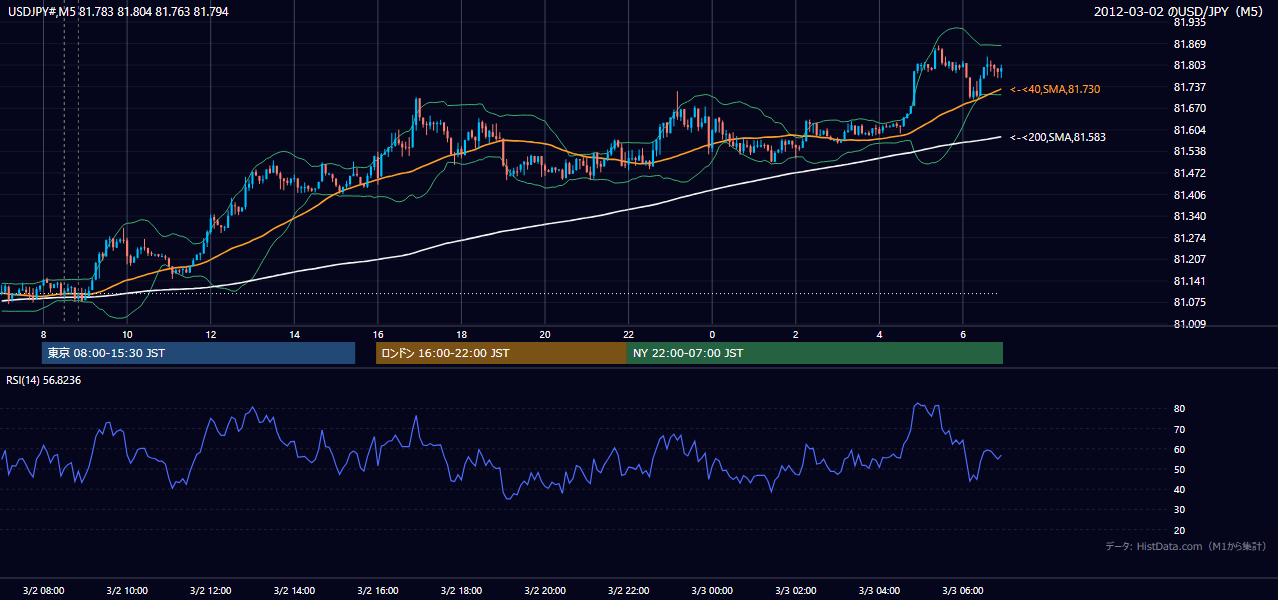The image size is (1278, 600).
Task: Click price axis value 81.406
Action: point(1189,196)
